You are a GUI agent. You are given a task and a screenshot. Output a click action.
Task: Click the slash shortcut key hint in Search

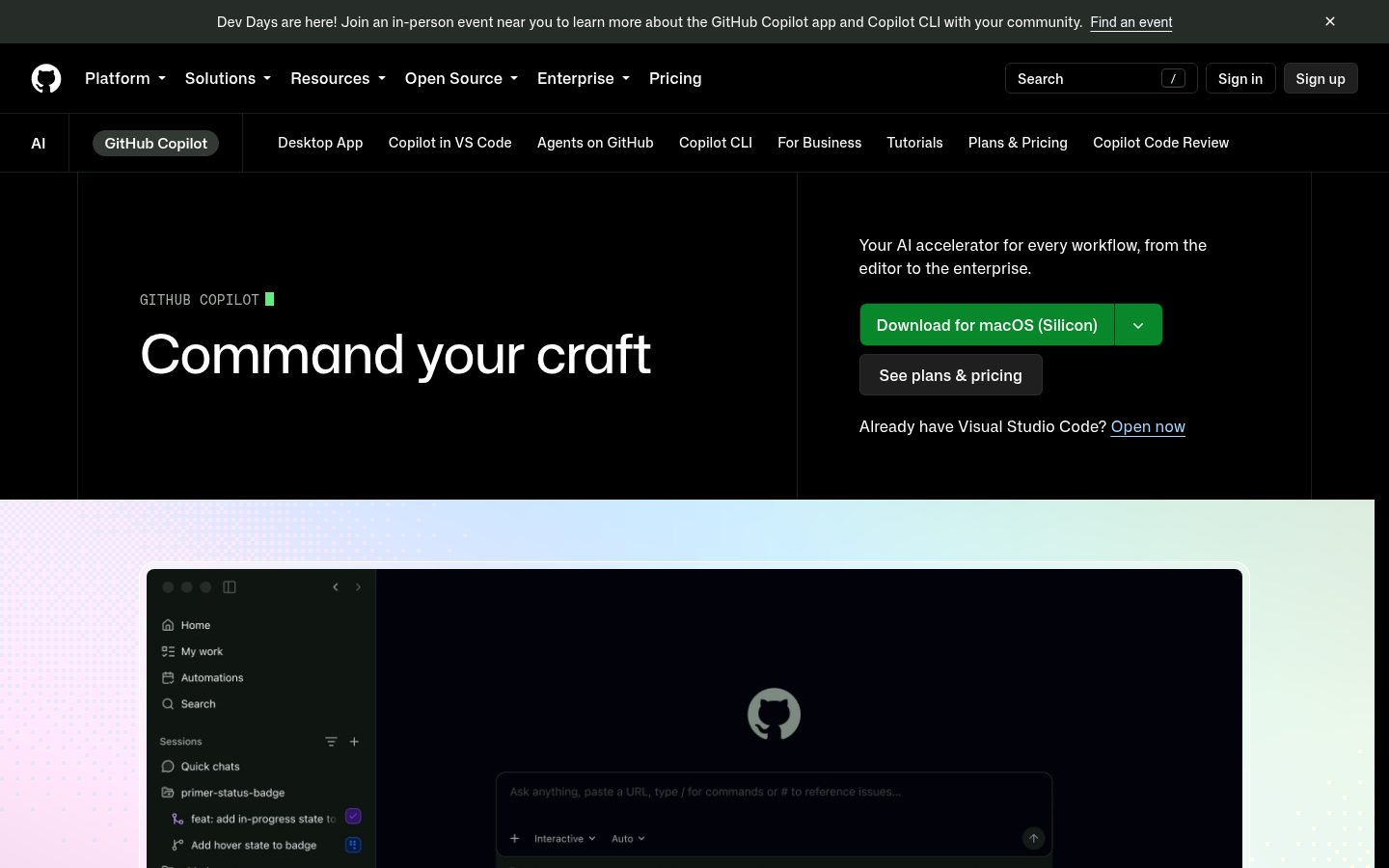(1173, 78)
